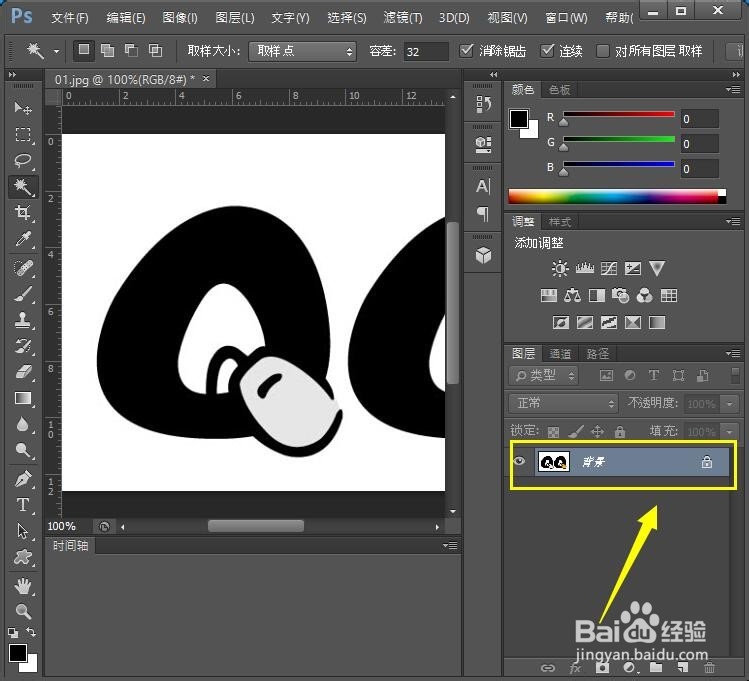Viewport: 749px width, 681px height.
Task: Toggle the contiguous 连续 checkbox
Action: coord(547,51)
